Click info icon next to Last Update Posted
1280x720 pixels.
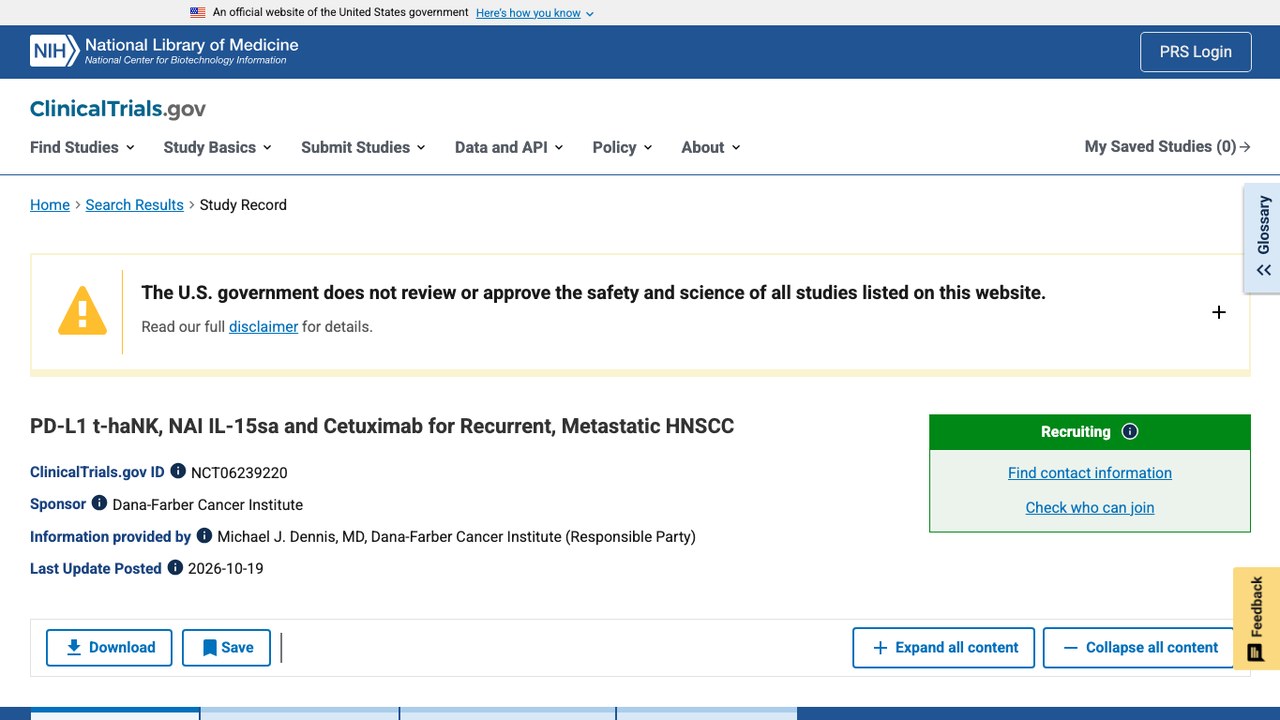pos(175,567)
